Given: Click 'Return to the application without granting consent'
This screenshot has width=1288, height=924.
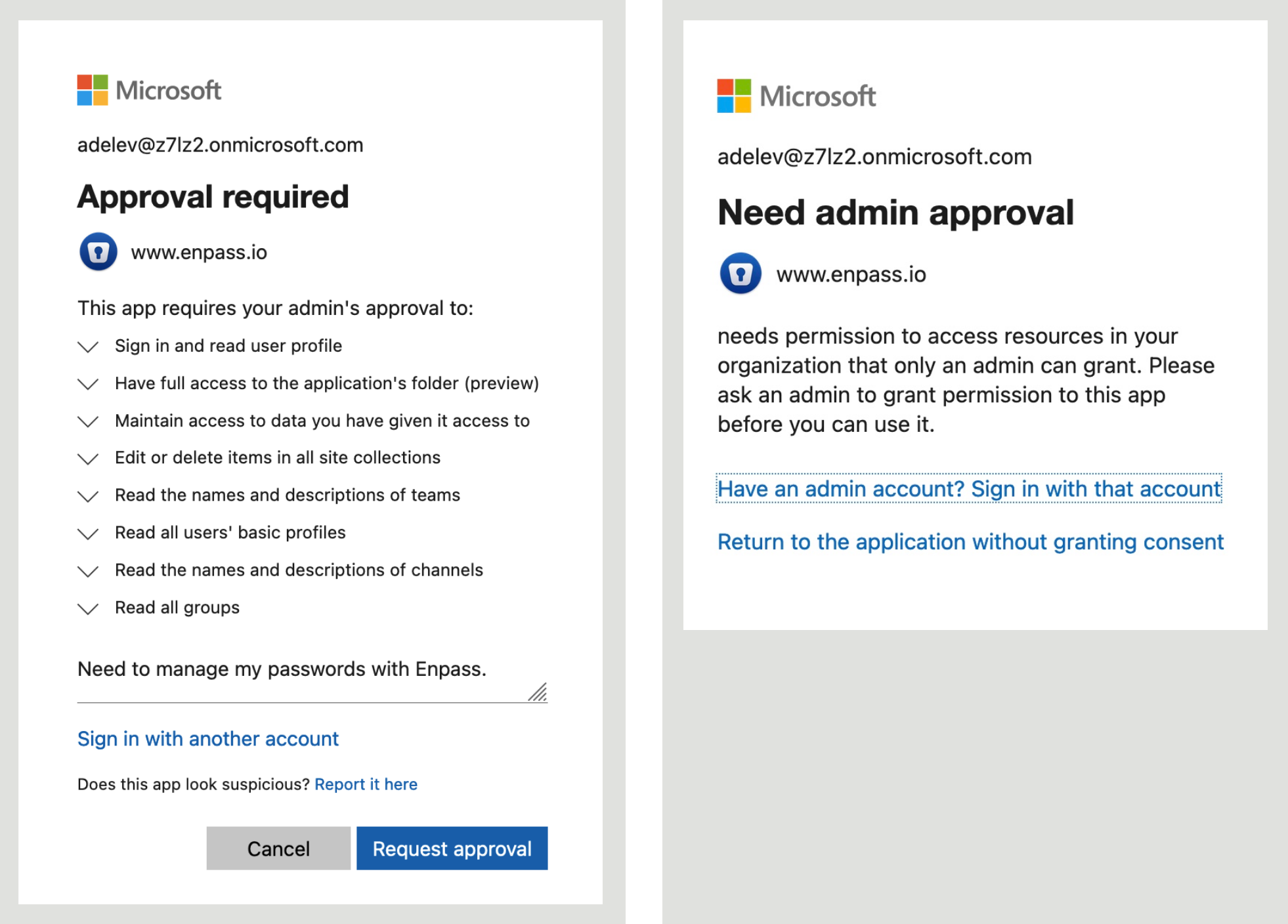Looking at the screenshot, I should 970,541.
